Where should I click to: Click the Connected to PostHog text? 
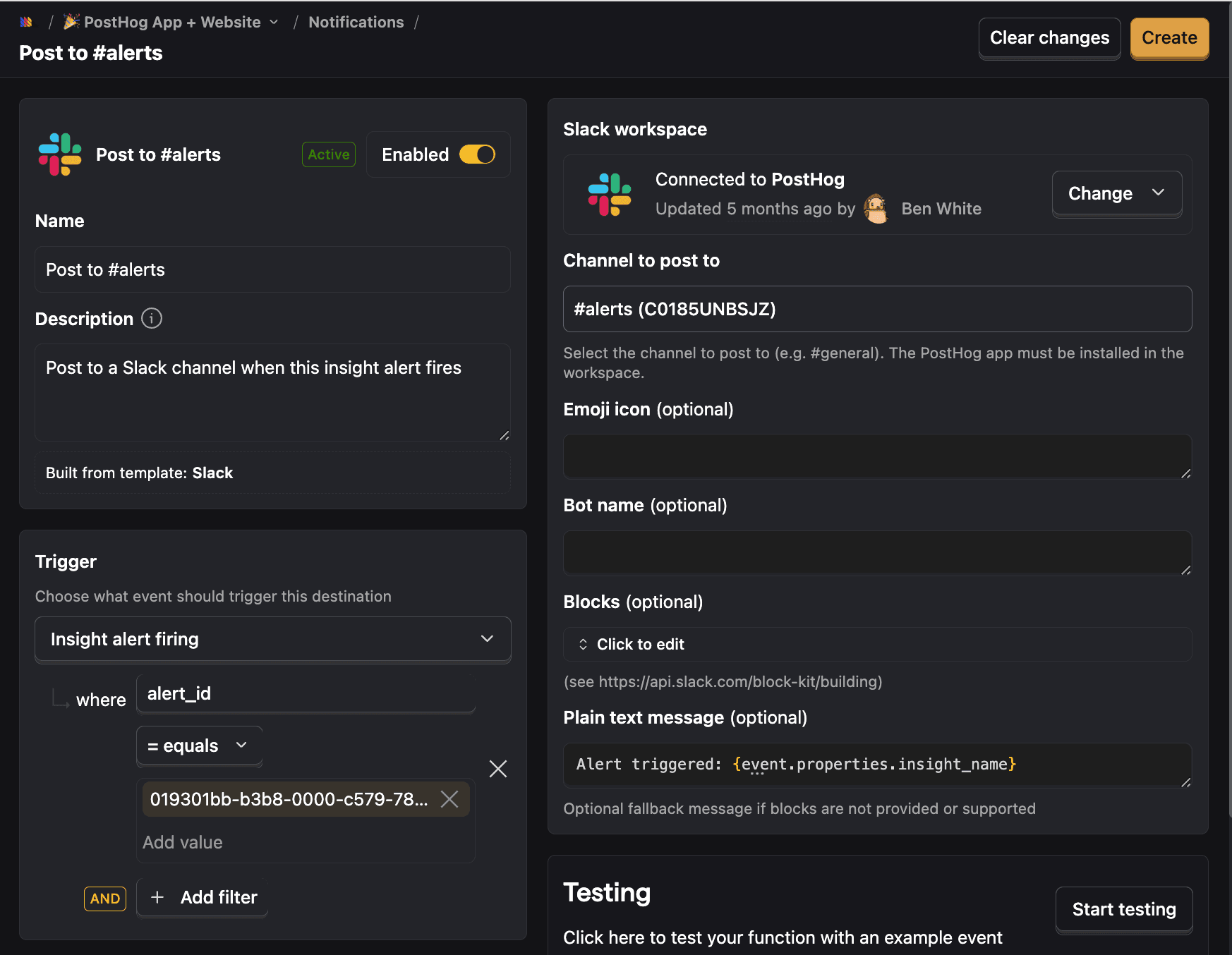point(749,179)
